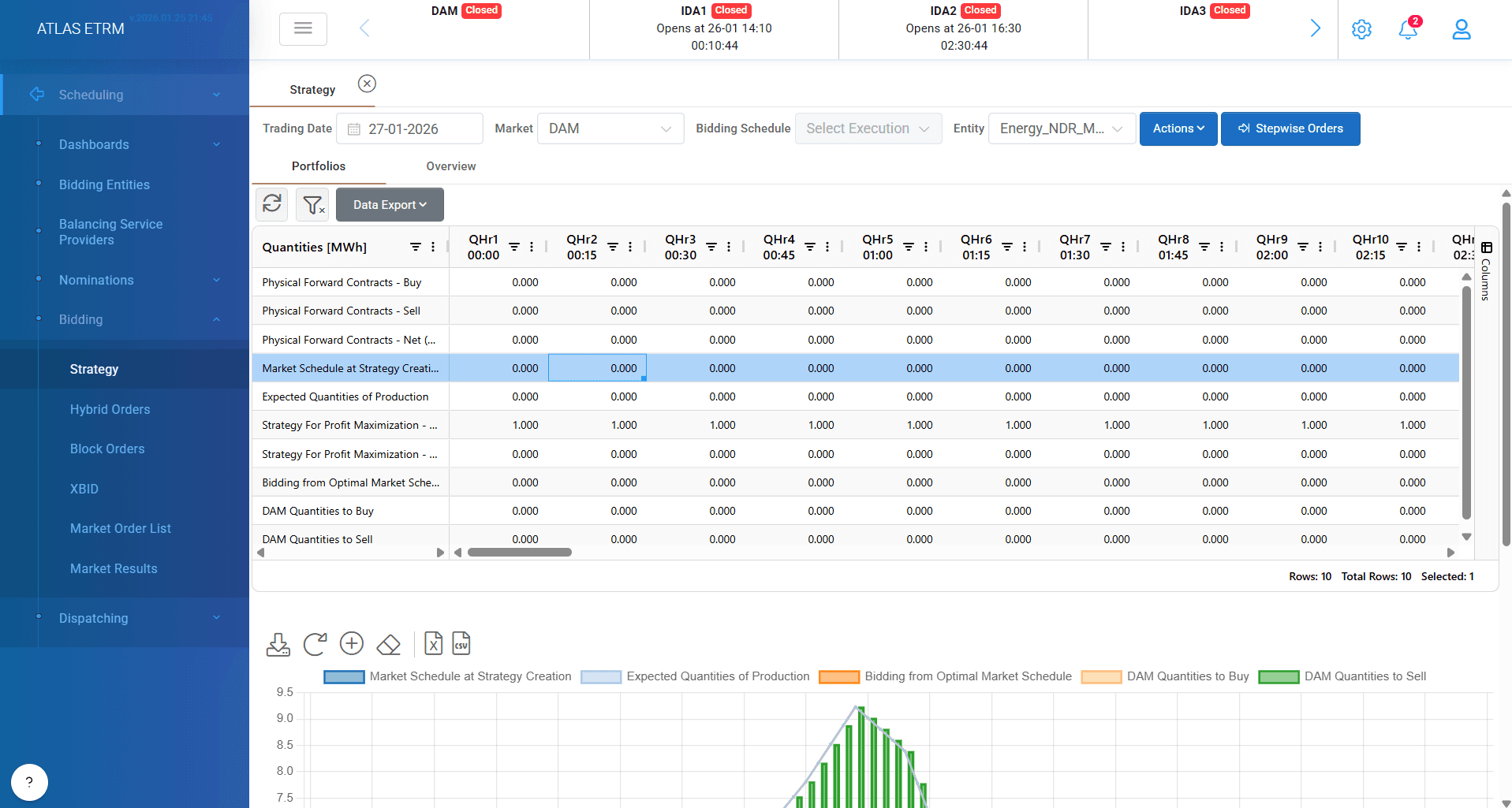Open the settings gear icon
The width and height of the screenshot is (1512, 808).
pyautogui.click(x=1361, y=30)
